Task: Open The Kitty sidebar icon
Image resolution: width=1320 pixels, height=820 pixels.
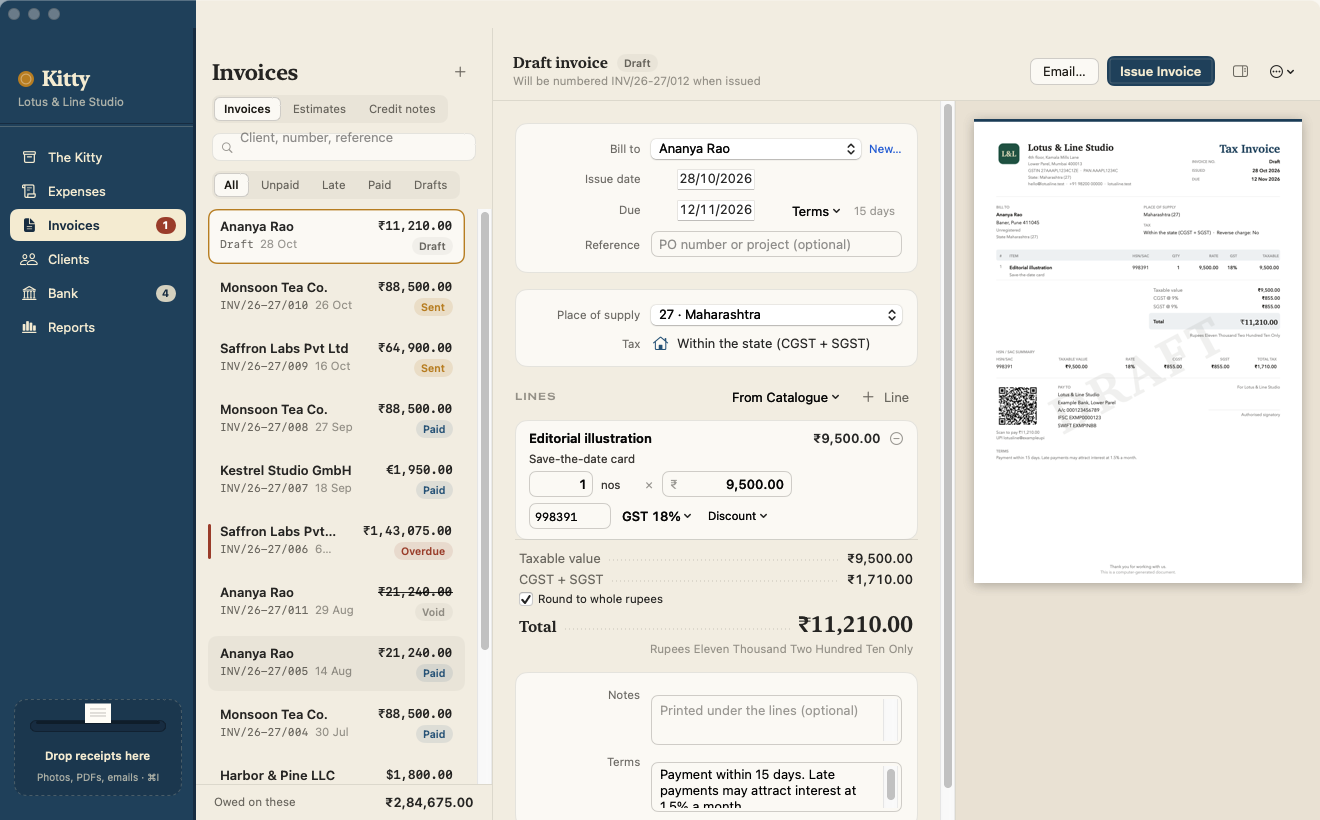Action: pos(29,157)
